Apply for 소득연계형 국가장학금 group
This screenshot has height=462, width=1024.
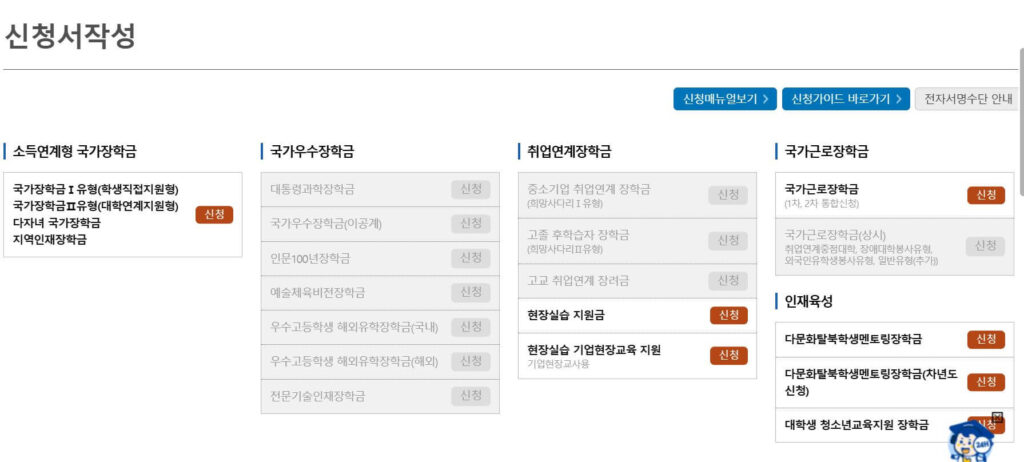214,214
